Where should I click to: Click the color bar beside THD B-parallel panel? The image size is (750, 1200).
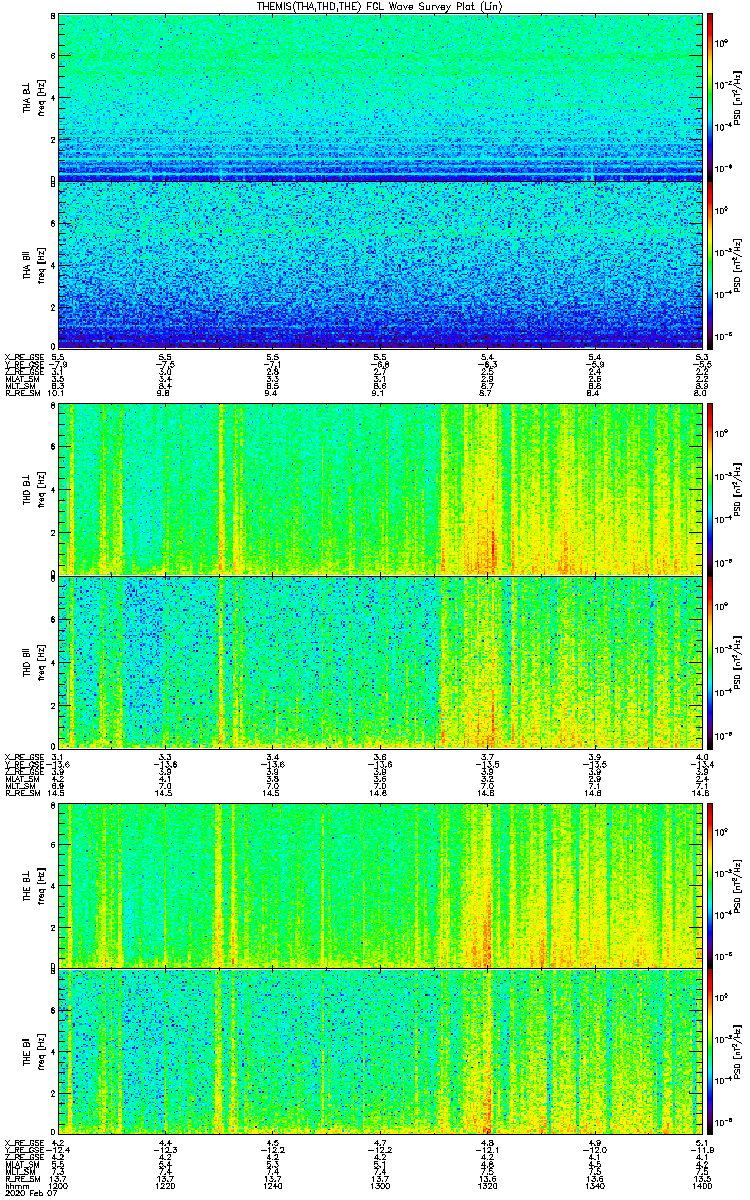(x=711, y=662)
